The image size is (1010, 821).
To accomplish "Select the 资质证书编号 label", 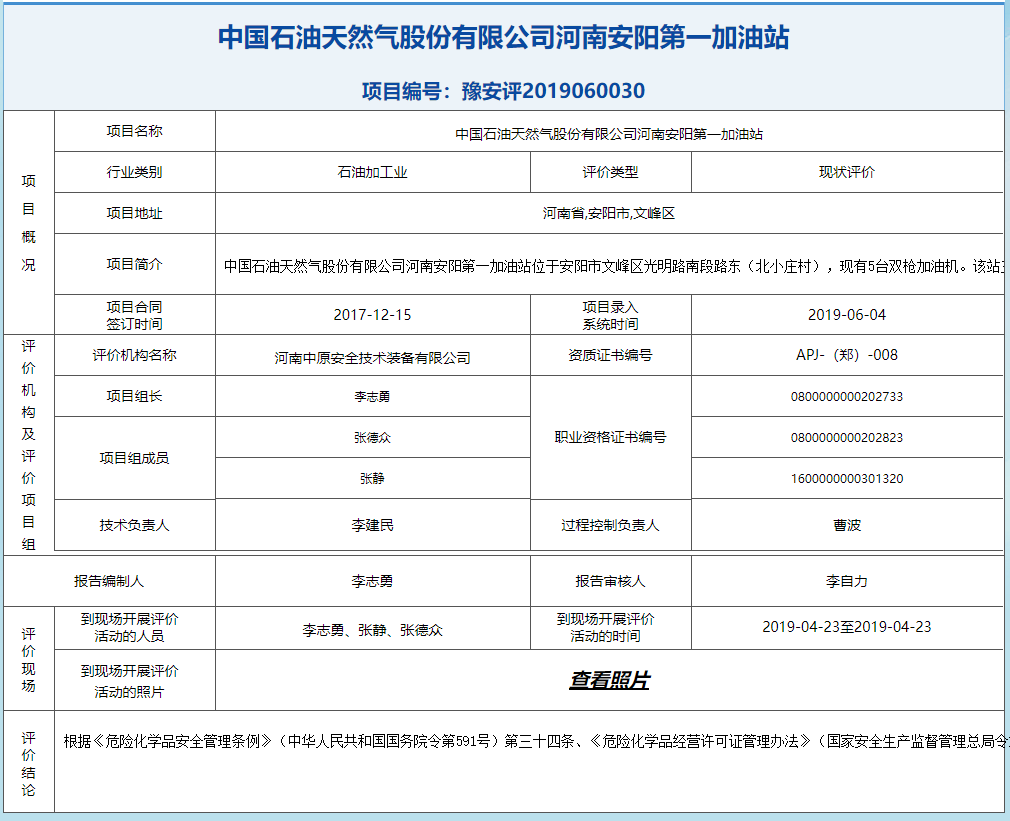I will coord(611,355).
